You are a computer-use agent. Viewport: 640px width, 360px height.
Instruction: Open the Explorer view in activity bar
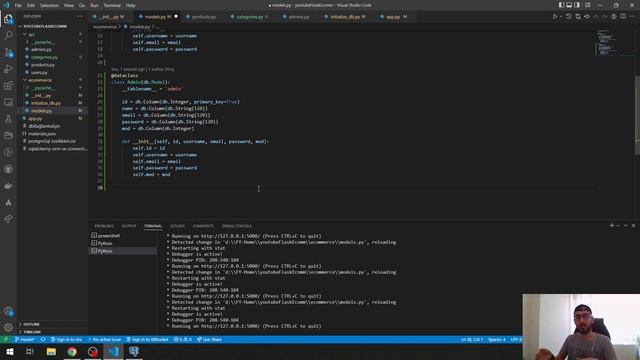click(8, 19)
